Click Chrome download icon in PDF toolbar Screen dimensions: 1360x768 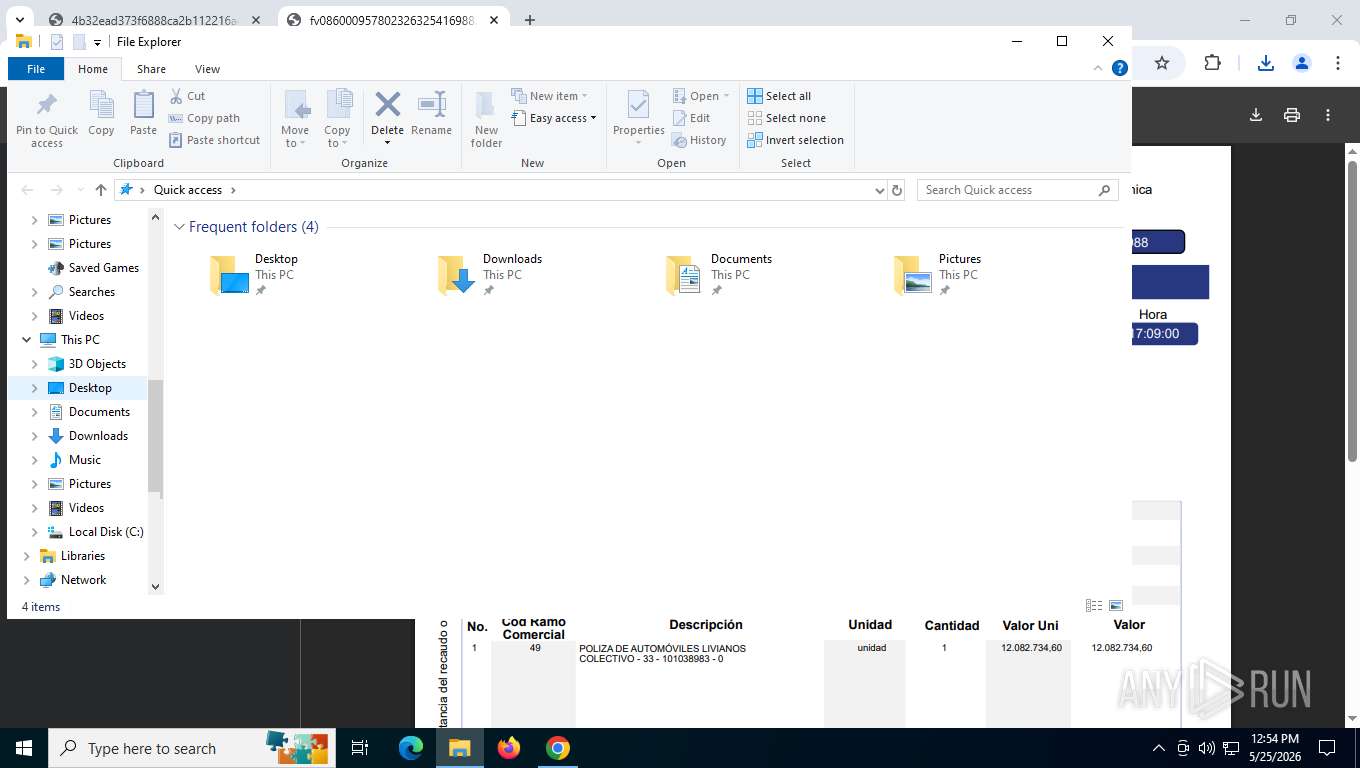click(1256, 115)
